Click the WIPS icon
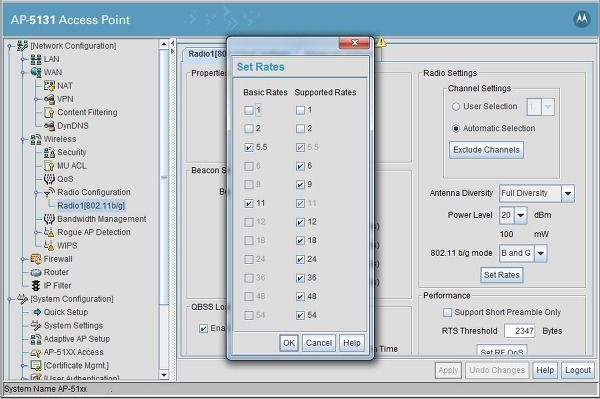The image size is (600, 399). 49,246
